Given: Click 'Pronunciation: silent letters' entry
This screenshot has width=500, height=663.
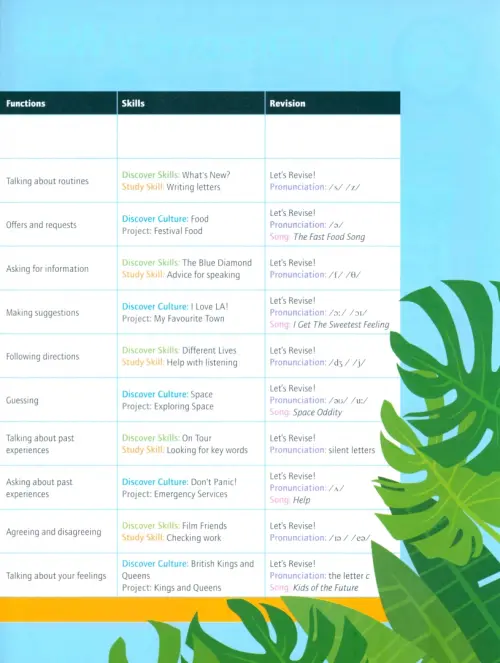Looking at the screenshot, I should tap(322, 450).
